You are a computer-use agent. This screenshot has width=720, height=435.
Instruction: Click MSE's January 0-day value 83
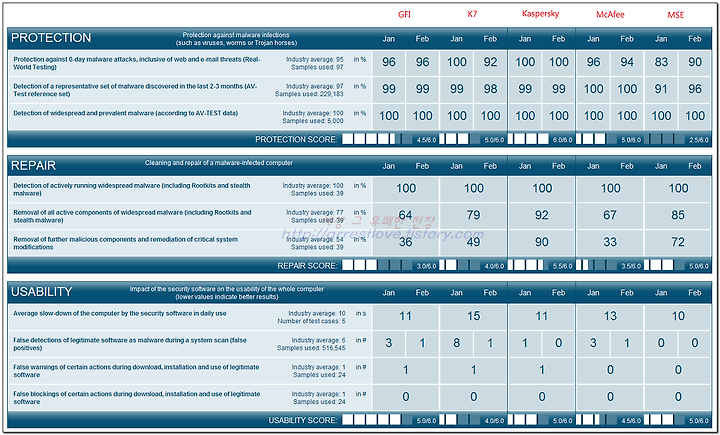[661, 62]
